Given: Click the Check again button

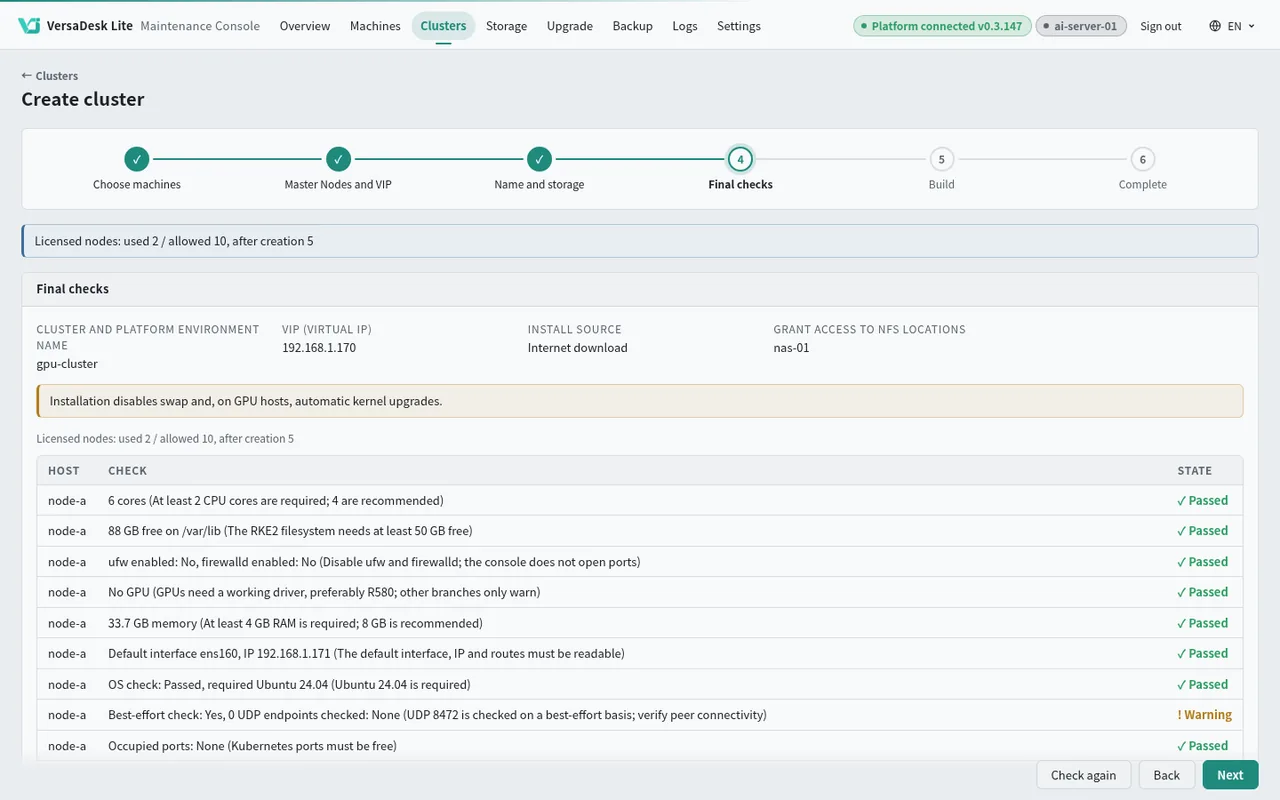Looking at the screenshot, I should pyautogui.click(x=1083, y=775).
